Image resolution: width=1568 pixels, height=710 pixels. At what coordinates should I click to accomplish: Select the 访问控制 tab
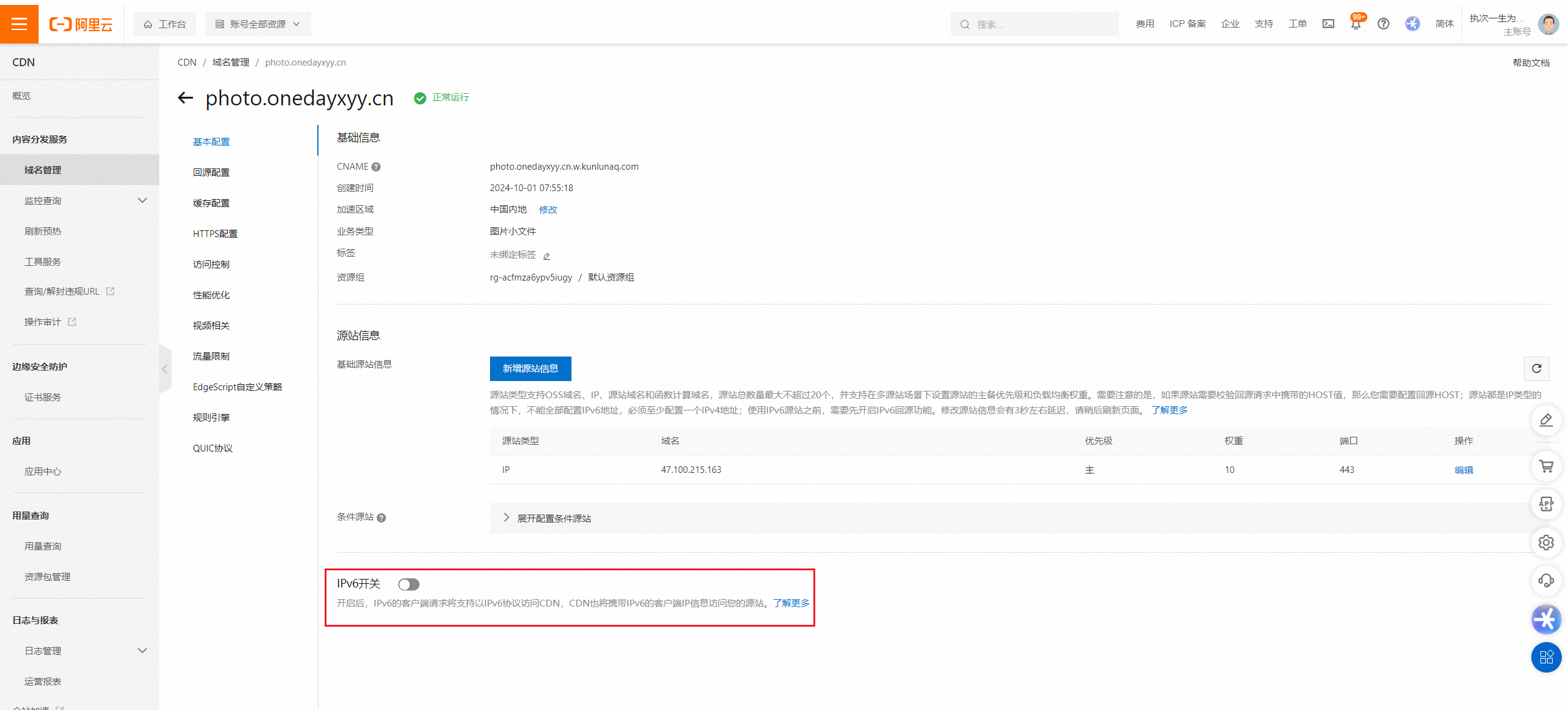(211, 264)
